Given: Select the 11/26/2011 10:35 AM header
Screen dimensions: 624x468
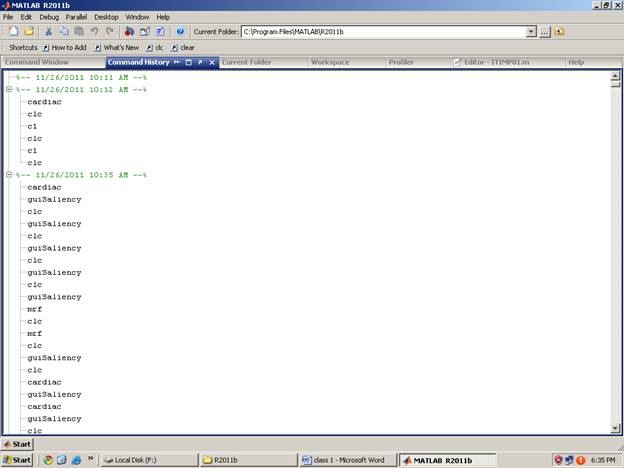Looking at the screenshot, I should [81, 175].
